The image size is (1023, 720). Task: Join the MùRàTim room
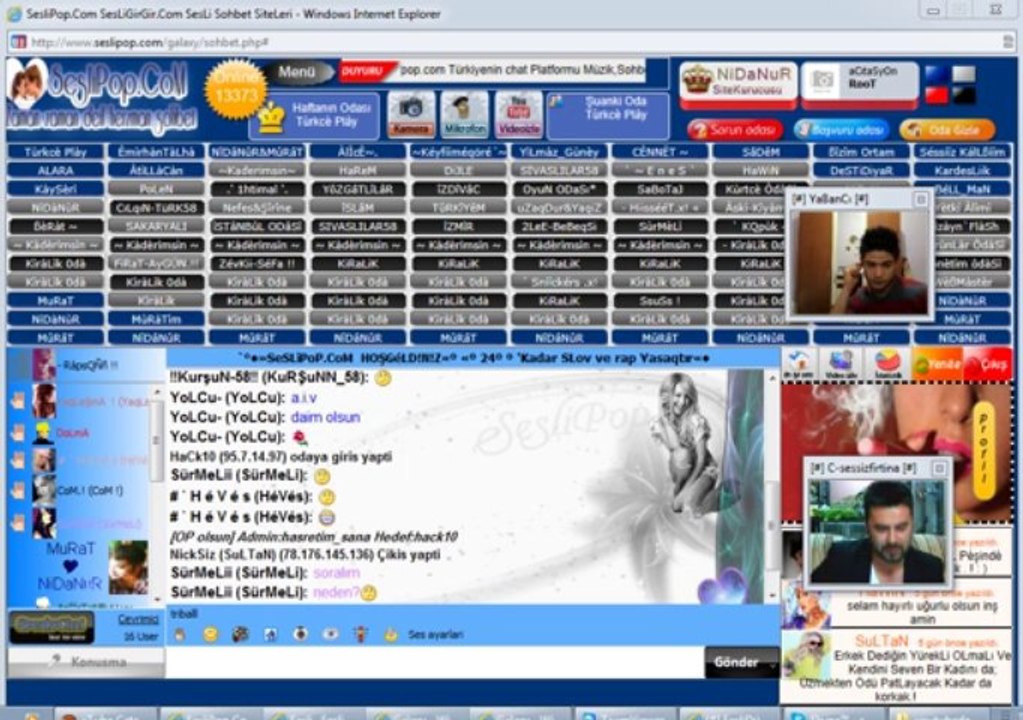point(156,319)
